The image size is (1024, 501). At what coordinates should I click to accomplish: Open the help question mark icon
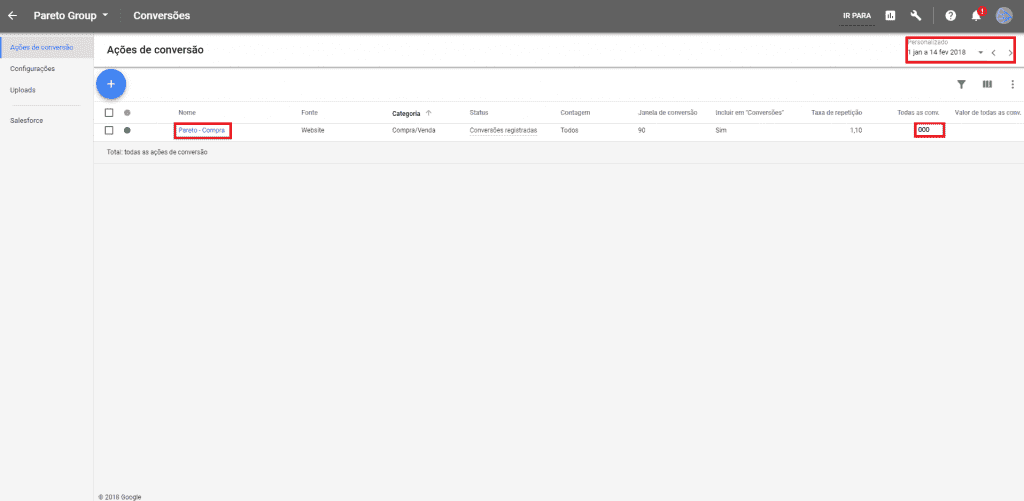point(950,16)
